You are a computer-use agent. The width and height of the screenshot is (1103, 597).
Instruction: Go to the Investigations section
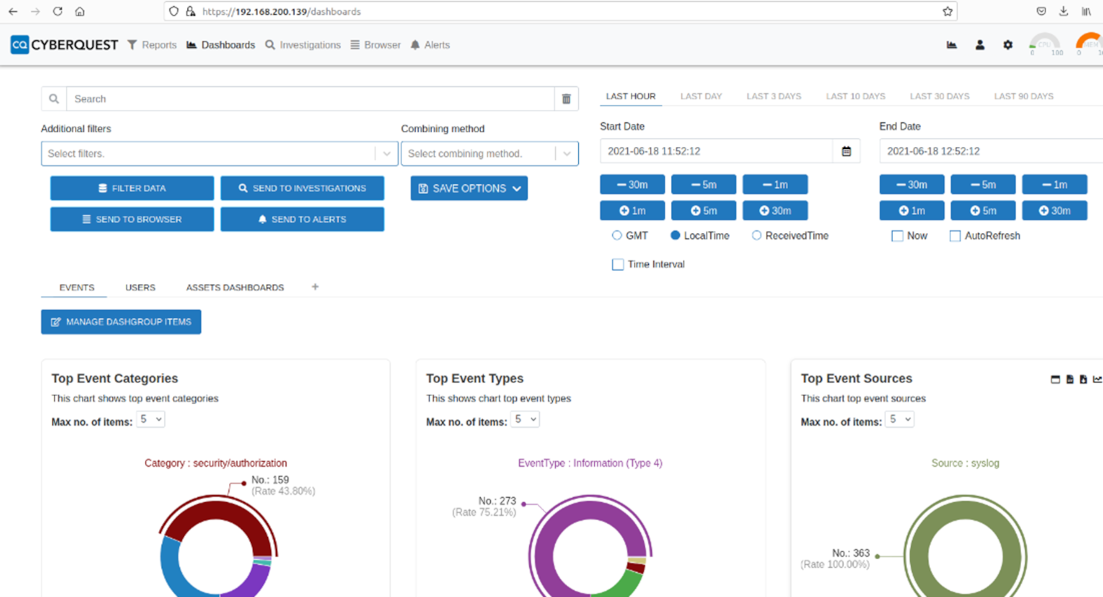tap(303, 45)
